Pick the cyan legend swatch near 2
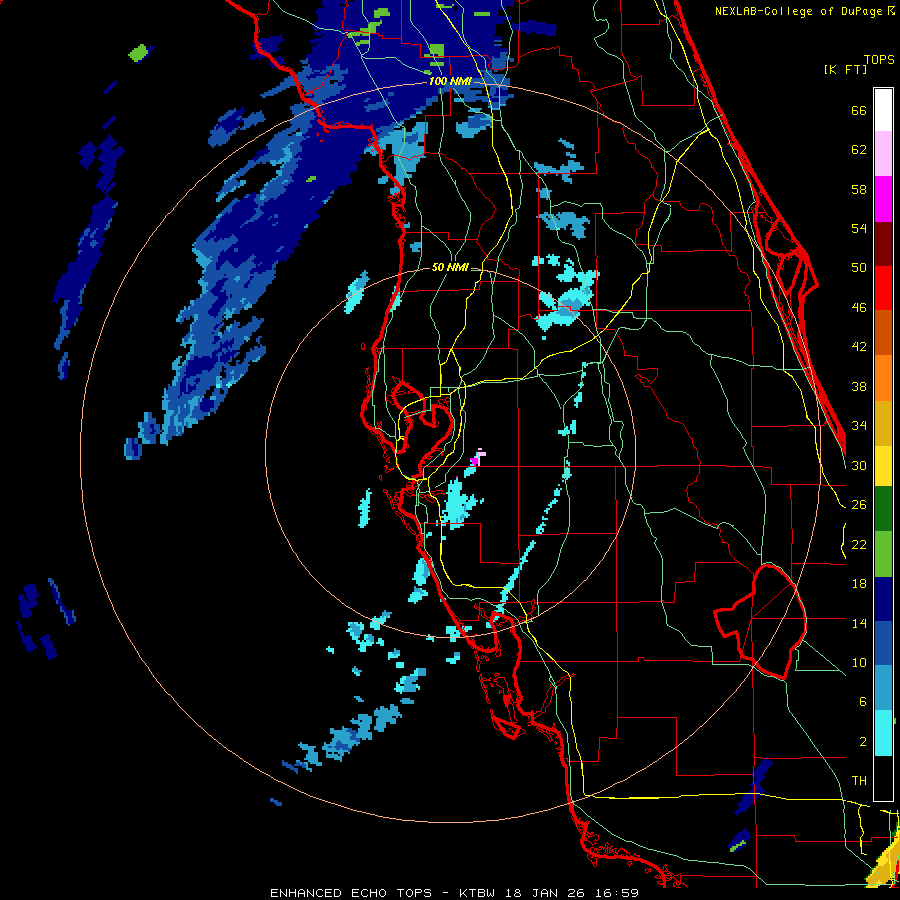The height and width of the screenshot is (900, 900). 883,733
